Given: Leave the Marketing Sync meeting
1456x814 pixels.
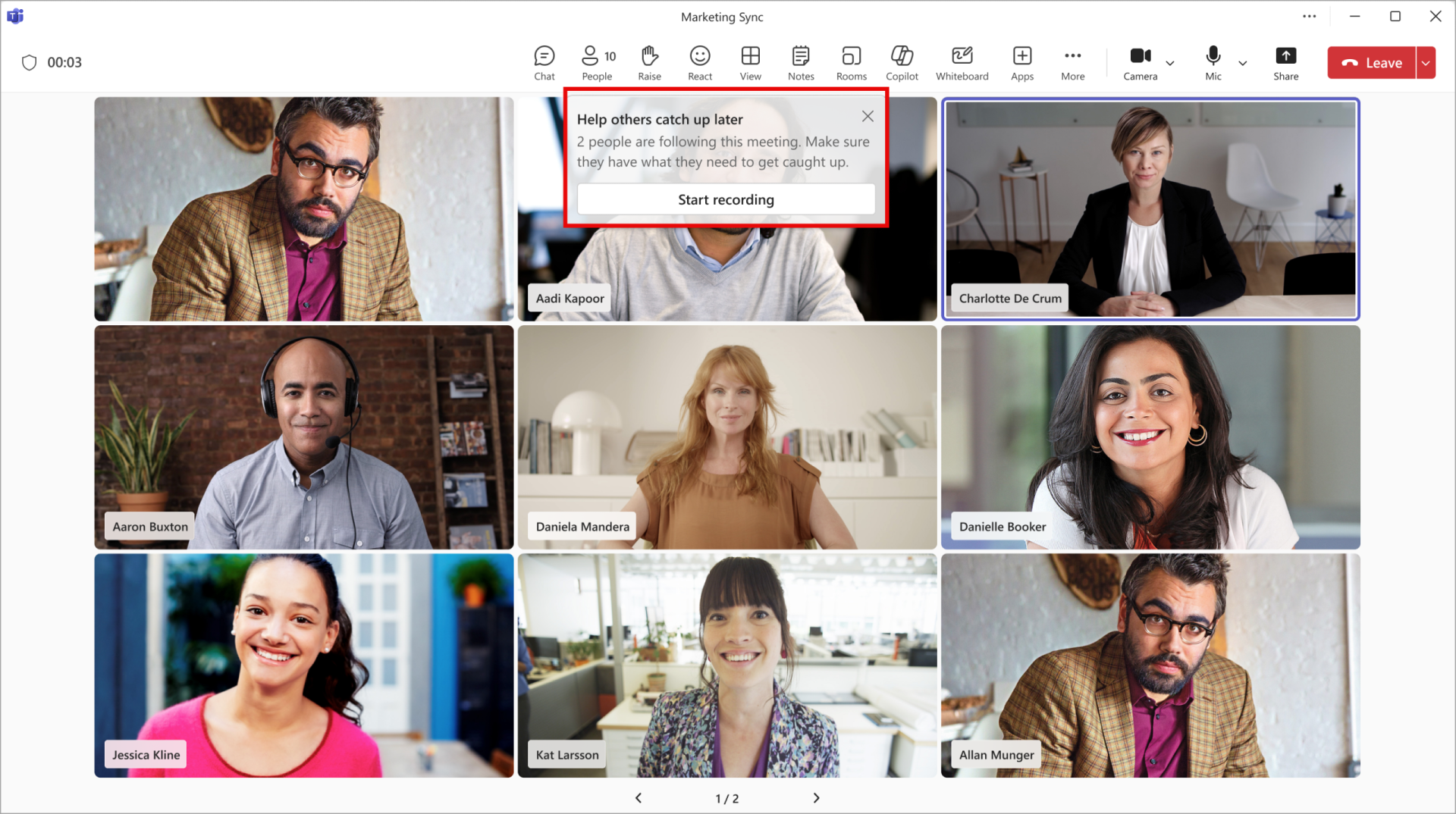Looking at the screenshot, I should [x=1371, y=63].
